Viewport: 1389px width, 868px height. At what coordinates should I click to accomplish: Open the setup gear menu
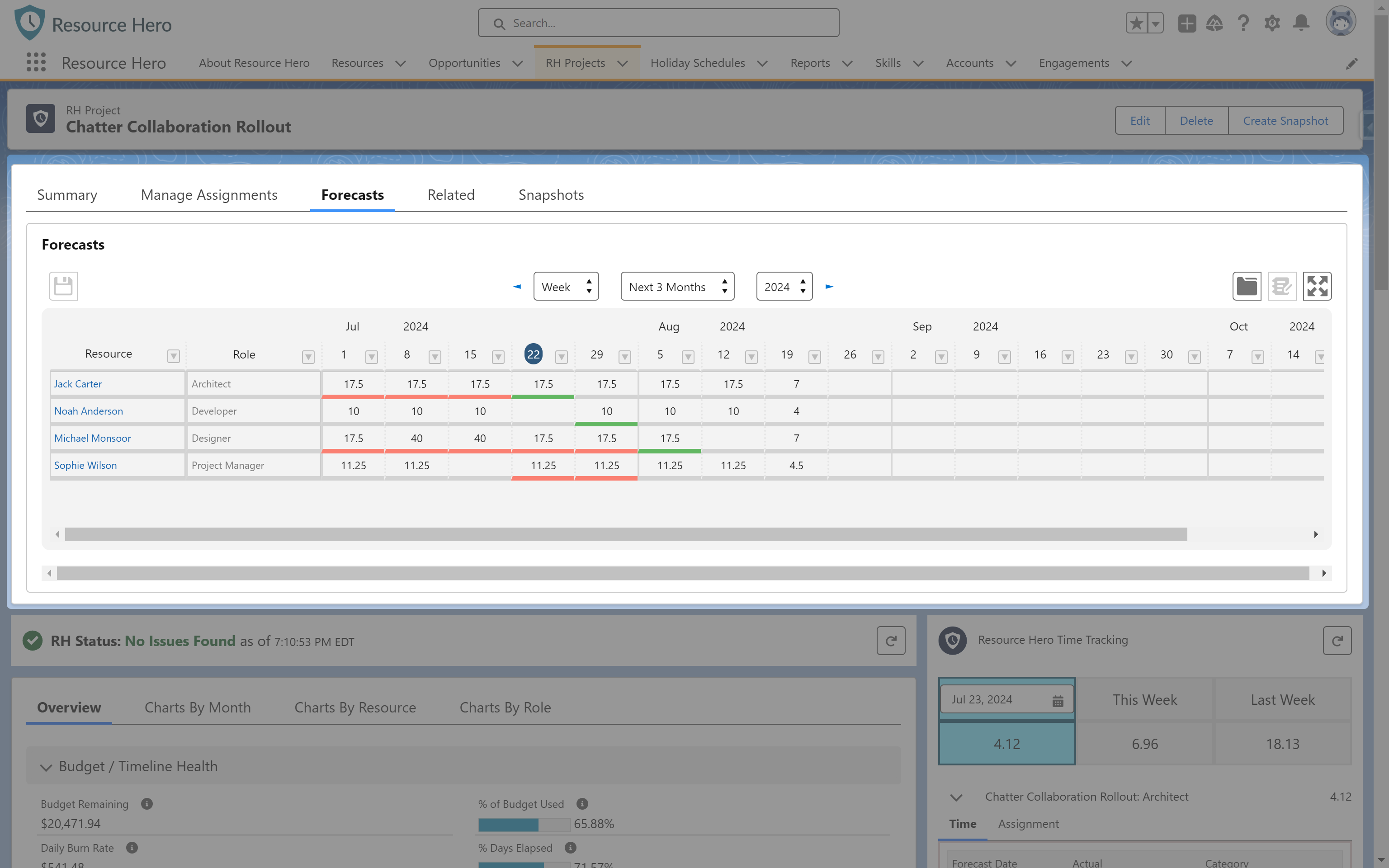pyautogui.click(x=1272, y=23)
